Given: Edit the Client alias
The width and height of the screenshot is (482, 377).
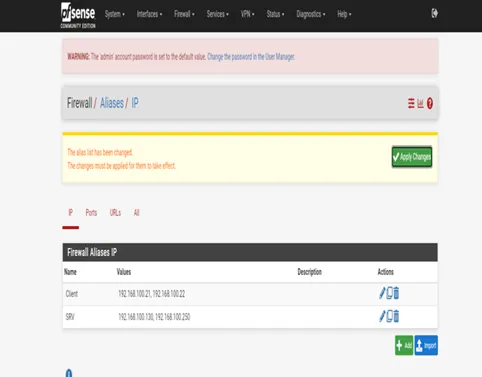Looking at the screenshot, I should tap(382, 293).
